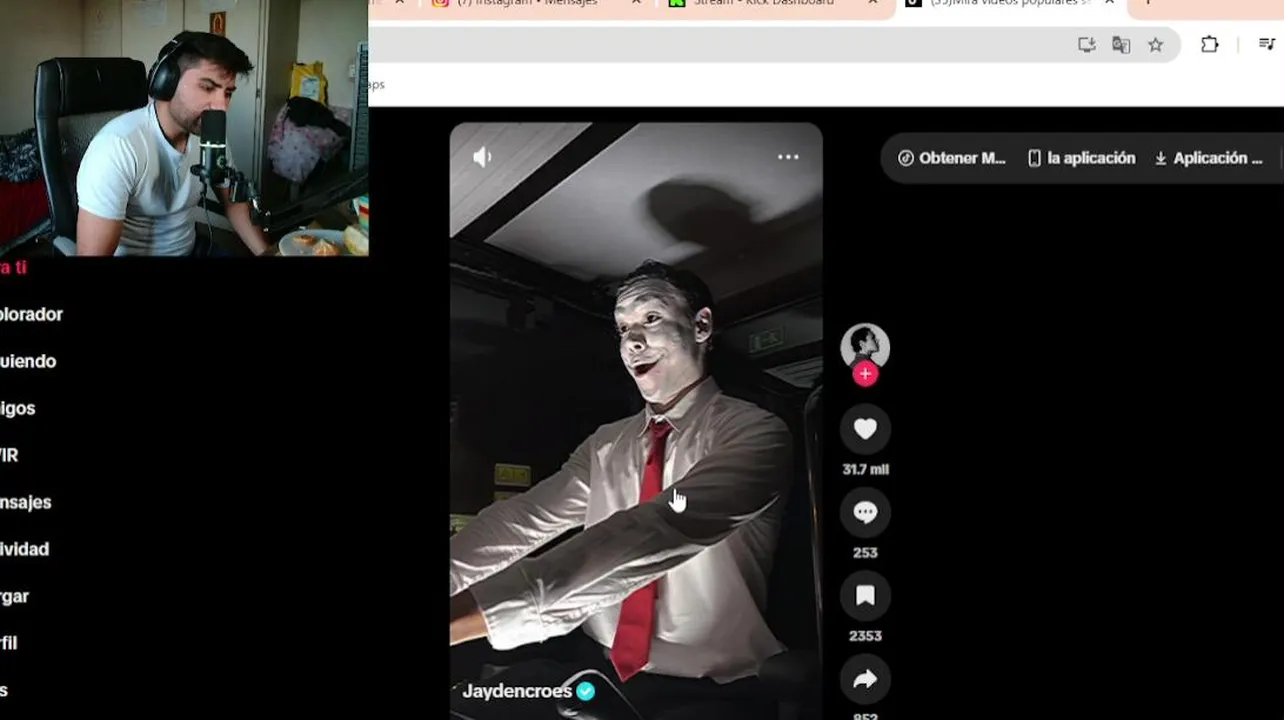Open the translate page icon

tap(1121, 44)
